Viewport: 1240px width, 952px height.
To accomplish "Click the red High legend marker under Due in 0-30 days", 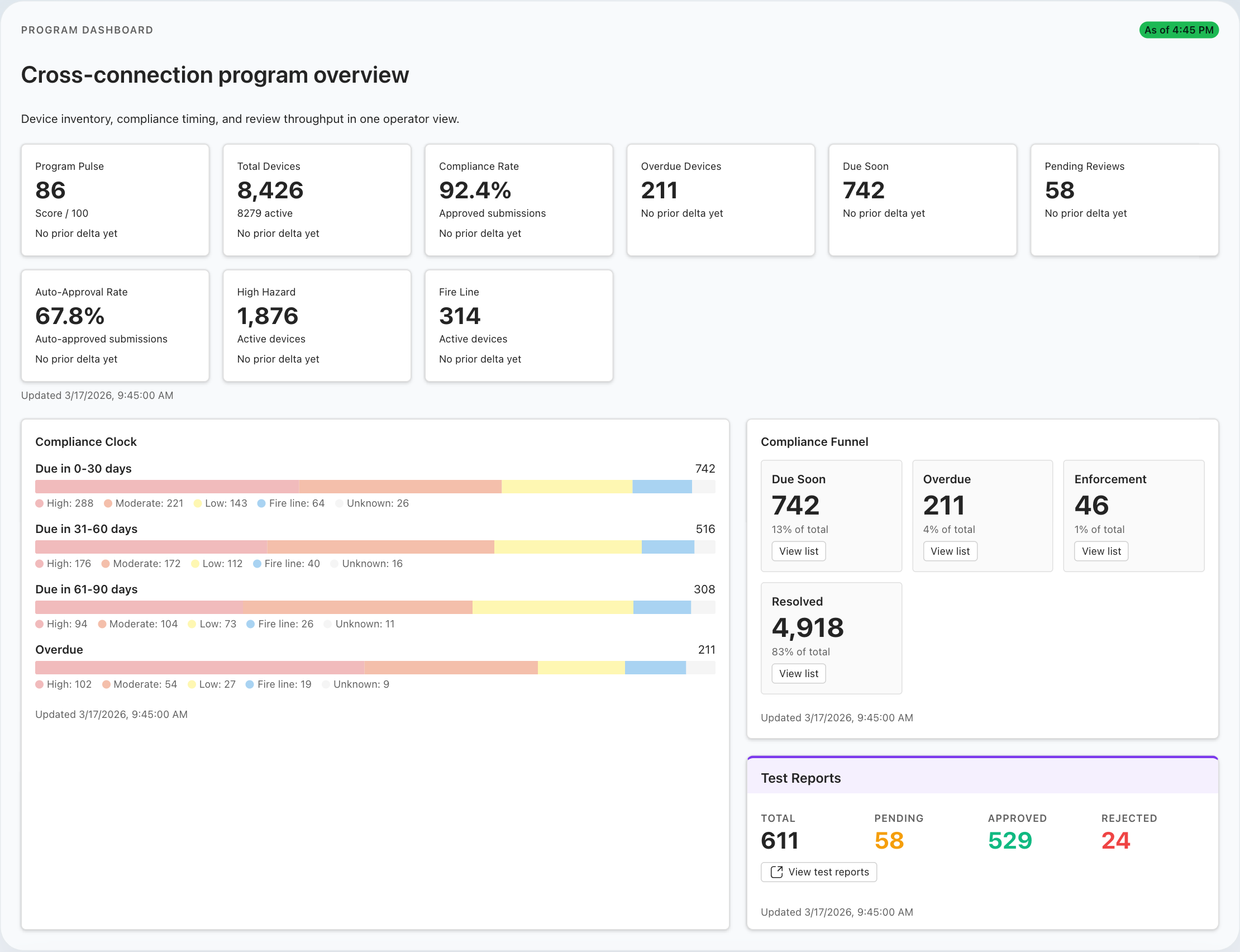I will click(x=40, y=503).
